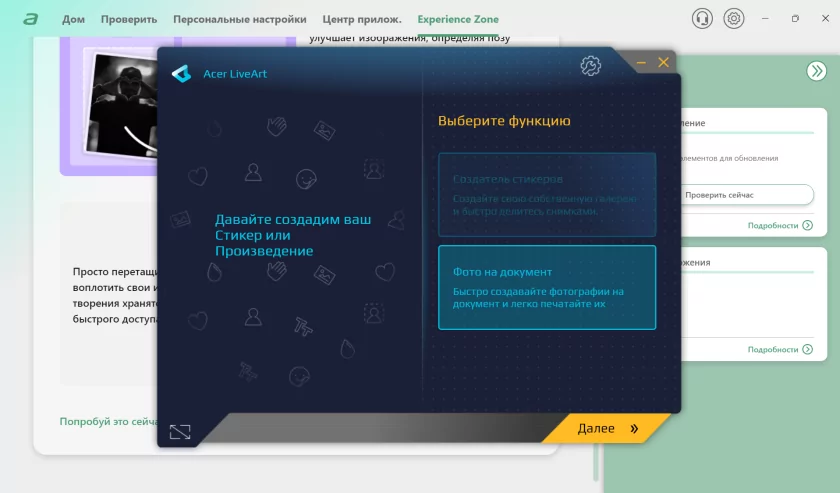The image size is (840, 493).
Task: Select the Experience Zone tab
Action: click(458, 19)
